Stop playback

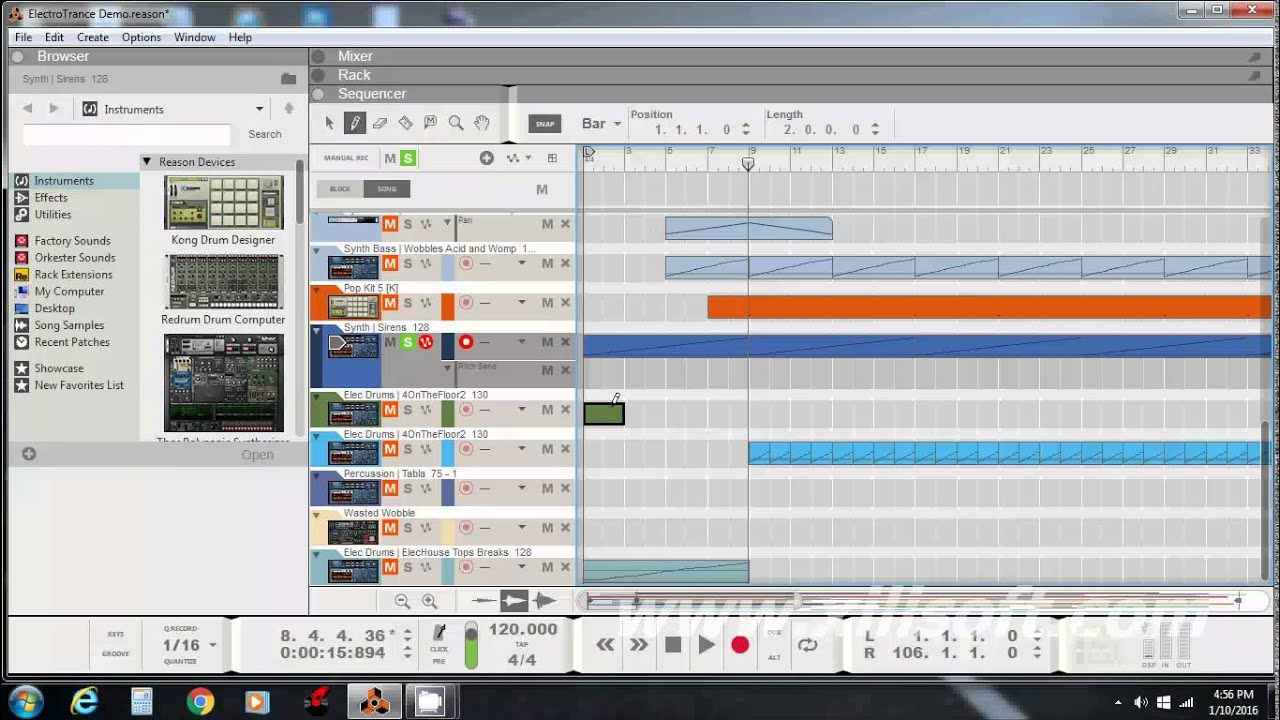pos(673,645)
